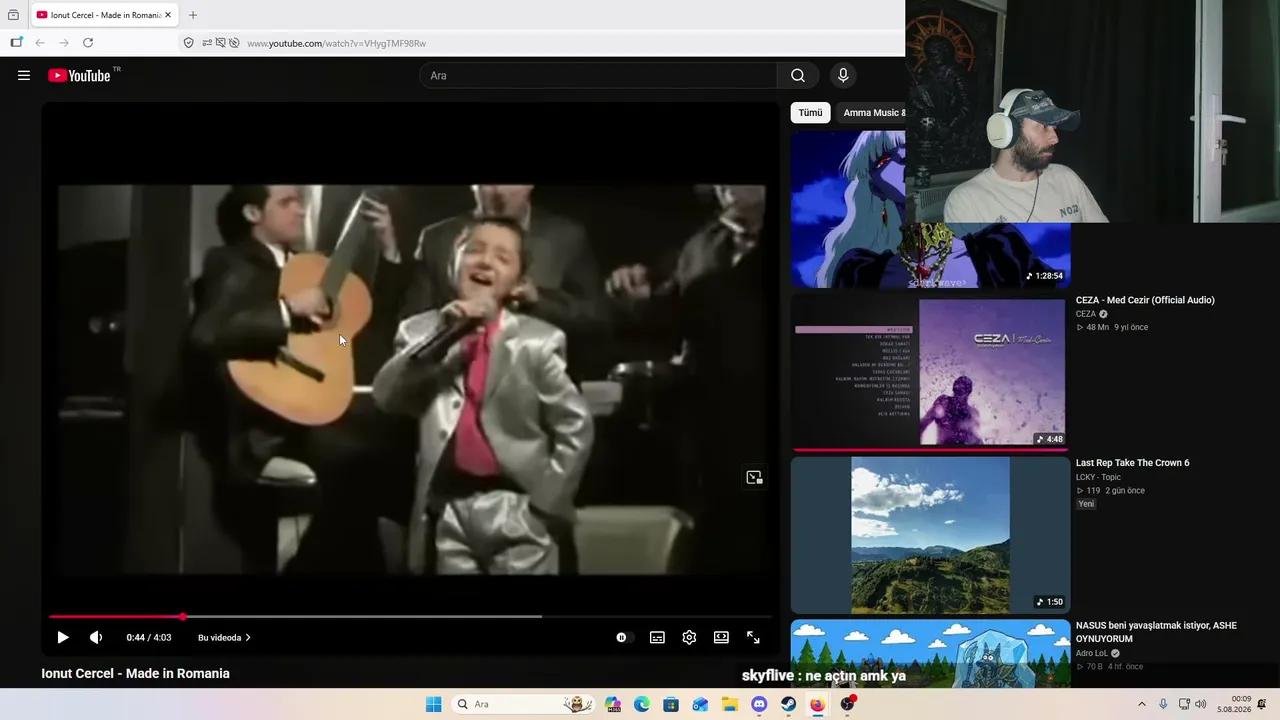The width and height of the screenshot is (1280, 720).
Task: Open the system tray volume icon
Action: (1200, 704)
